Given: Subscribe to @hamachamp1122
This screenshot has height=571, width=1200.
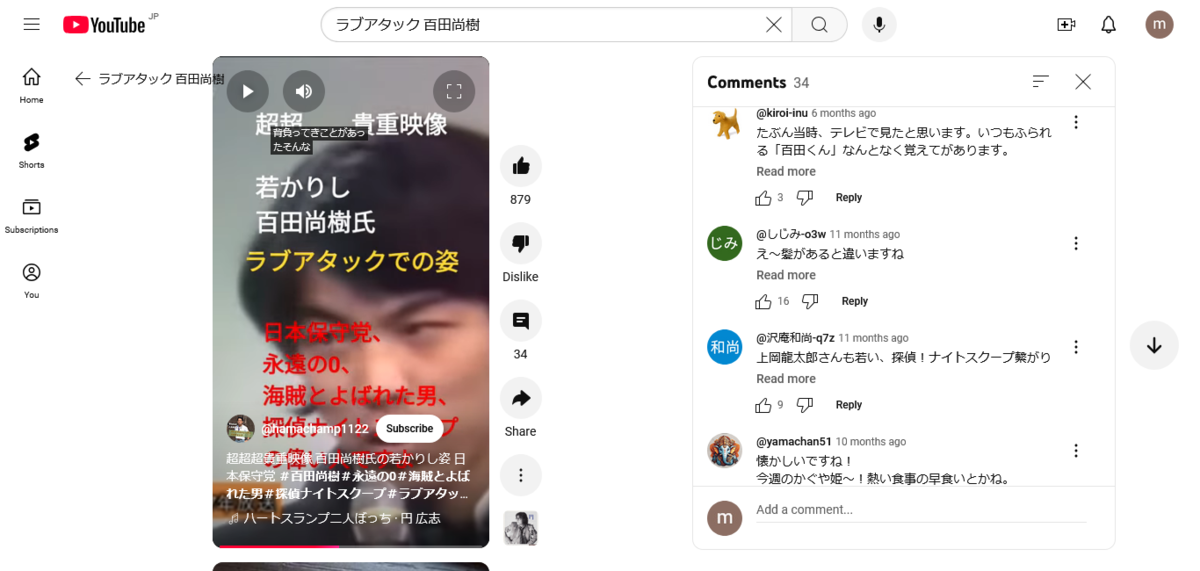Looking at the screenshot, I should [x=410, y=428].
